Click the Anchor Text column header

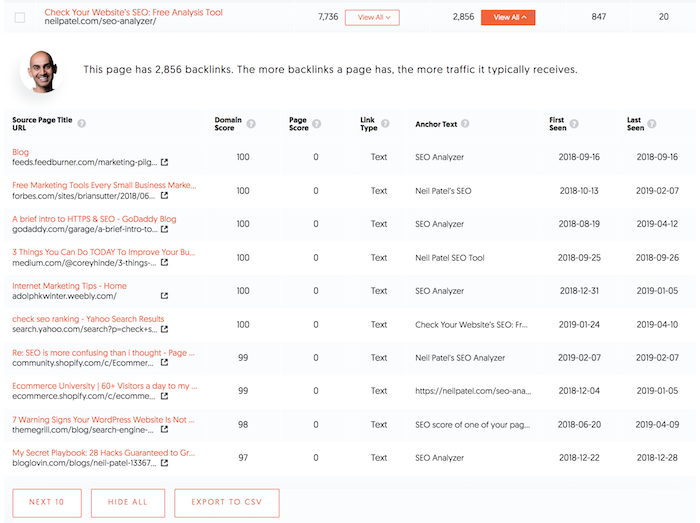pos(436,124)
